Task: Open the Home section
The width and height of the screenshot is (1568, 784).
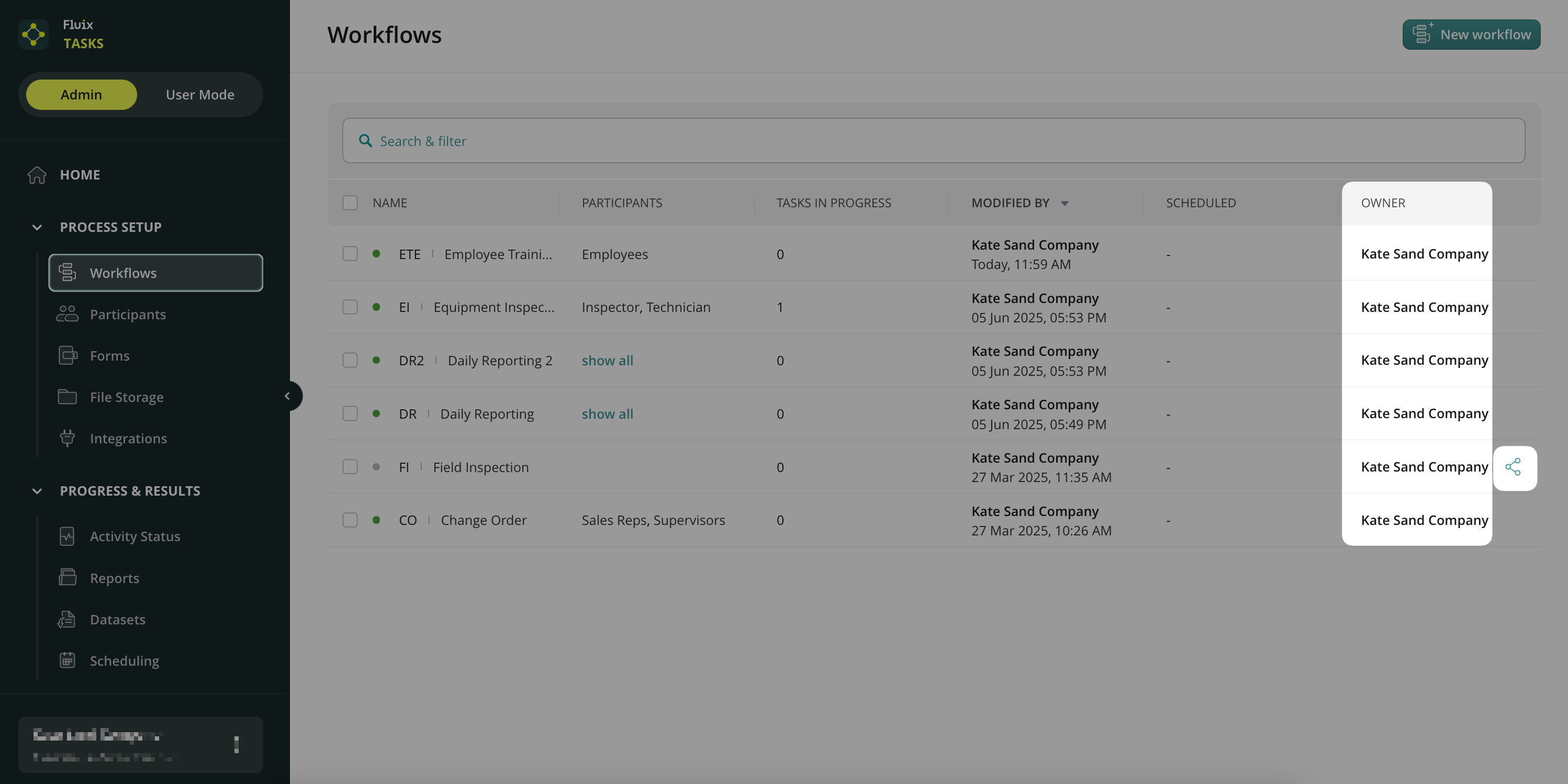Action: tap(80, 175)
